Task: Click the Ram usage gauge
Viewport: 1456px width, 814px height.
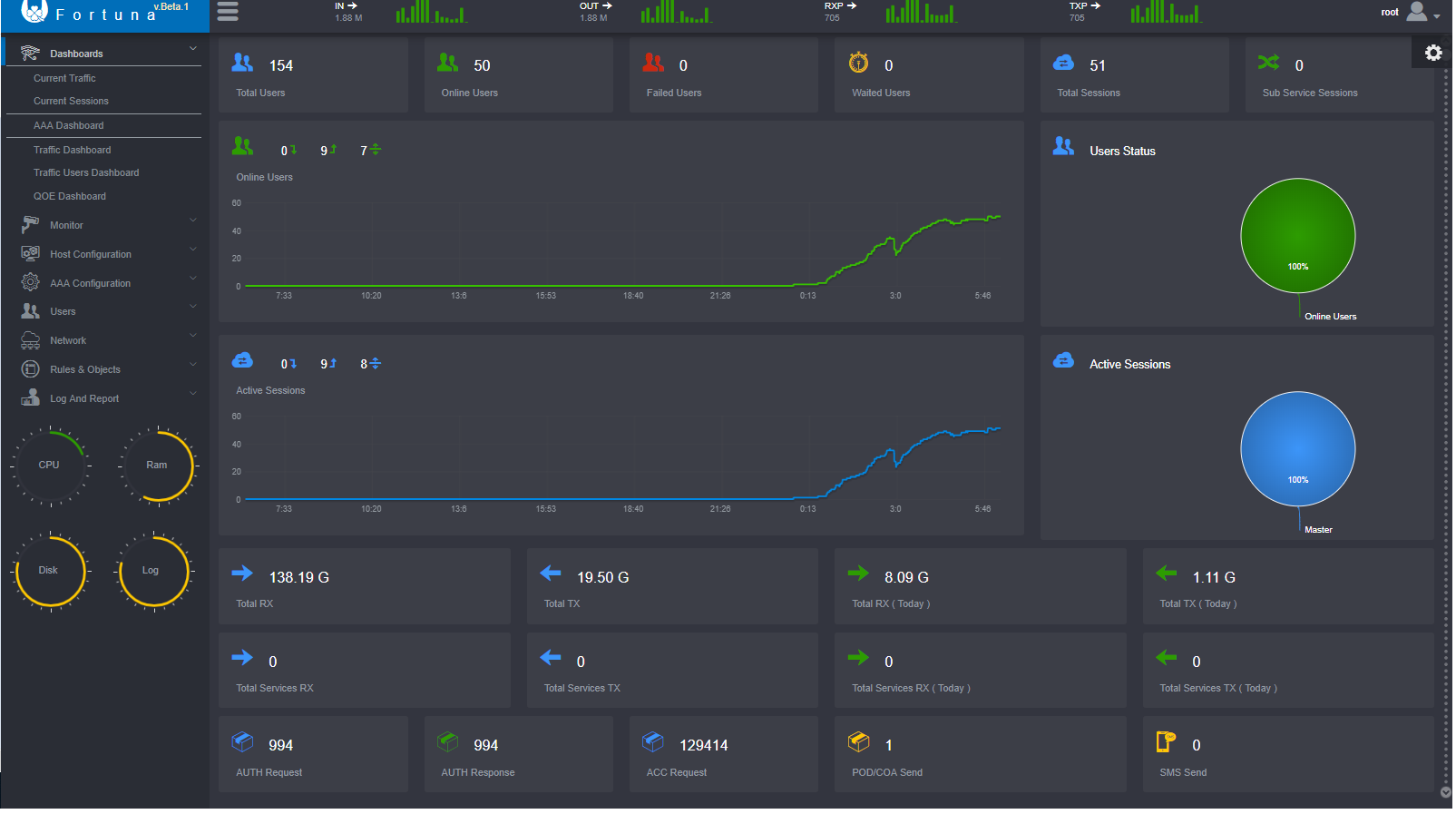Action: 157,466
